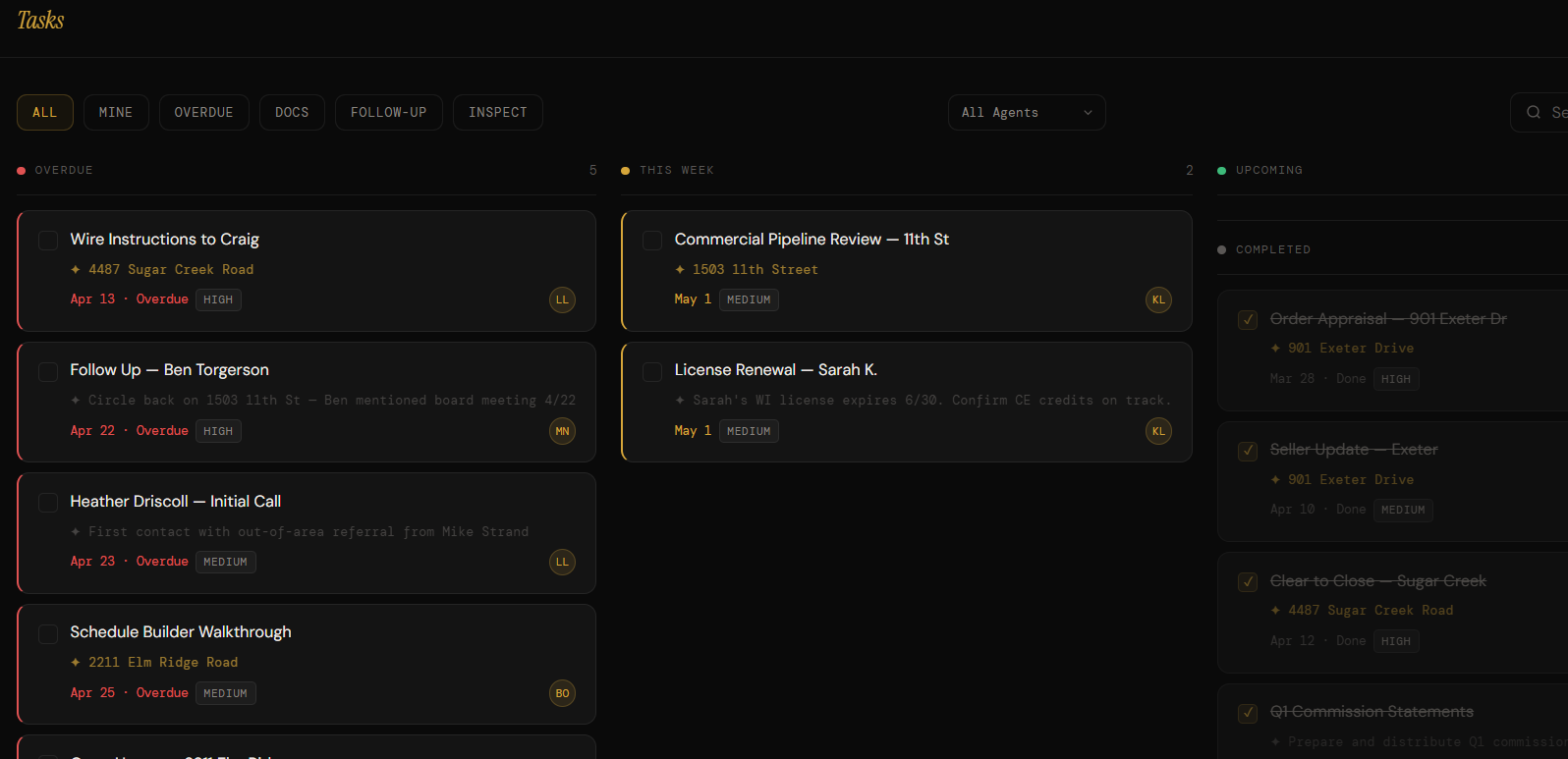1568x759 pixels.
Task: Open License Renewal — Sarah K. title
Action: (x=776, y=370)
